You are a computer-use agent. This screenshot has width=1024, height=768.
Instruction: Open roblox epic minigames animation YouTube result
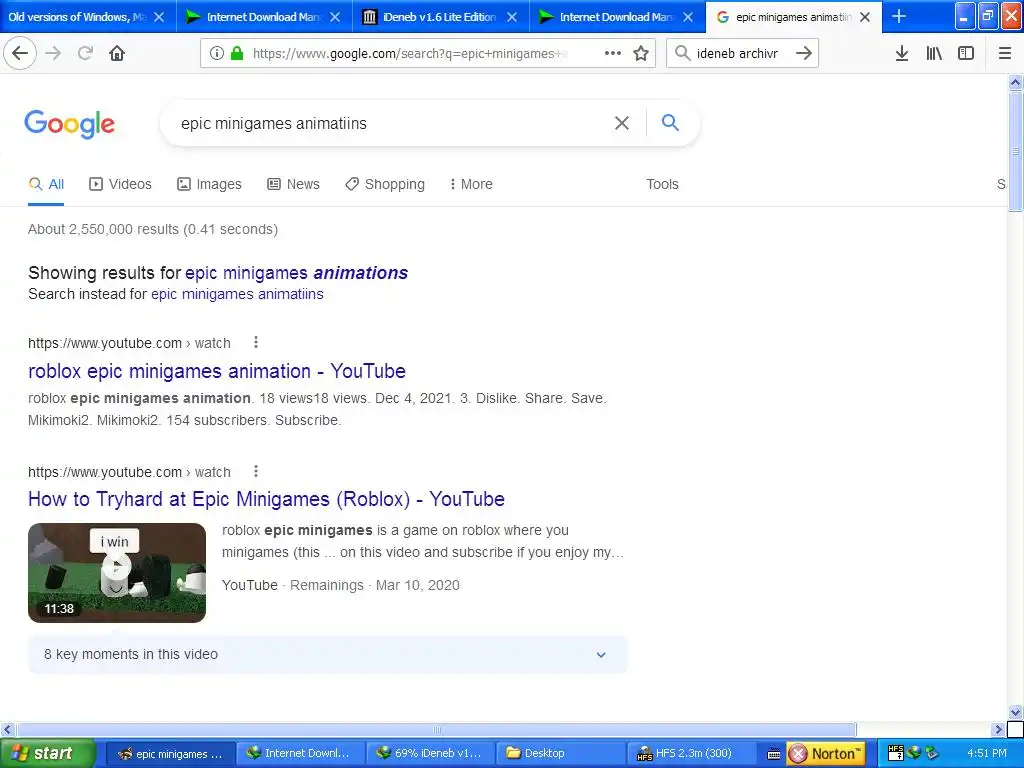coord(217,371)
